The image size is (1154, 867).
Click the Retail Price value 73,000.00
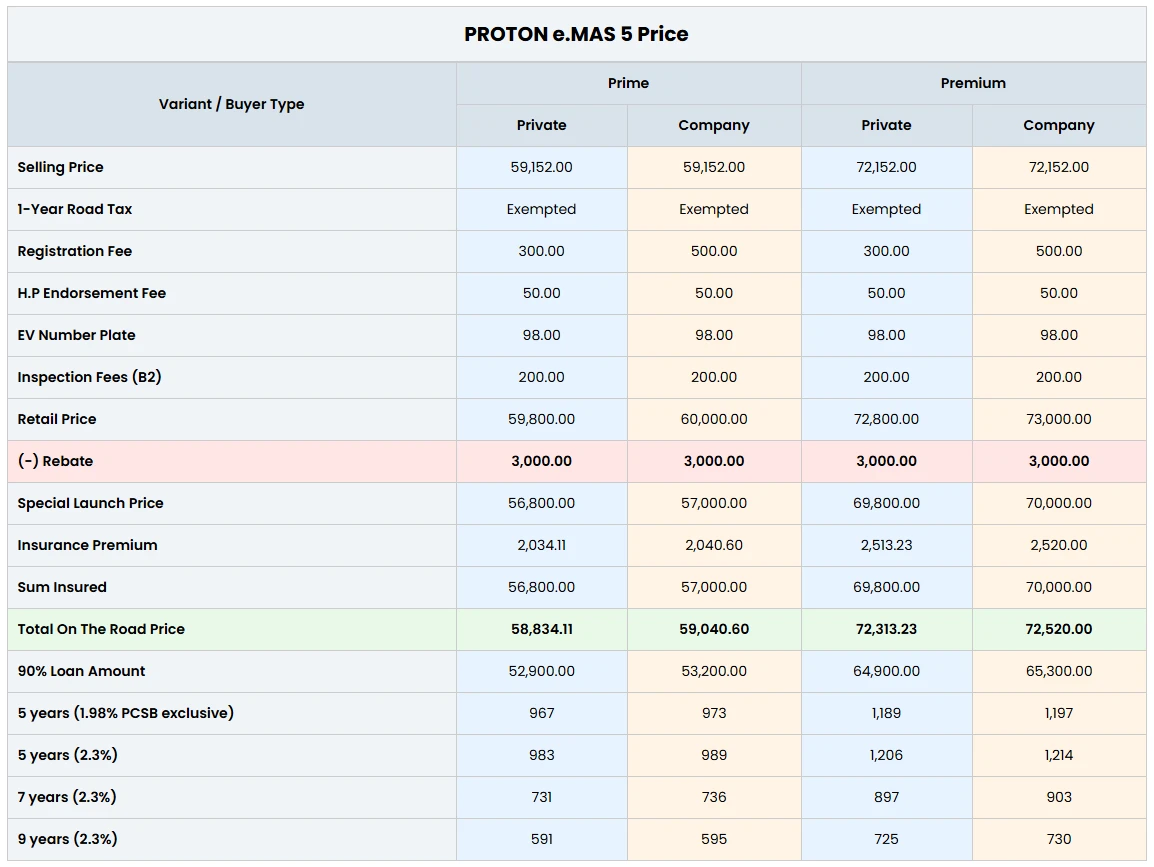1059,419
